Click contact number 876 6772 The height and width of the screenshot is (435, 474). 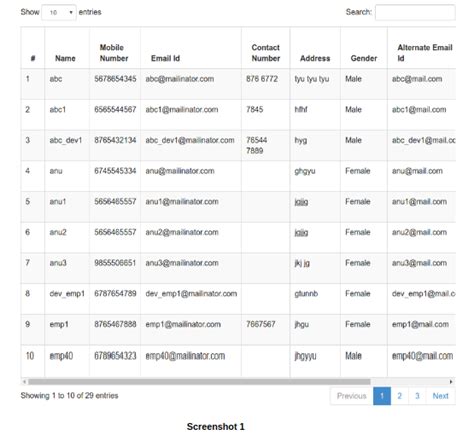coord(262,79)
